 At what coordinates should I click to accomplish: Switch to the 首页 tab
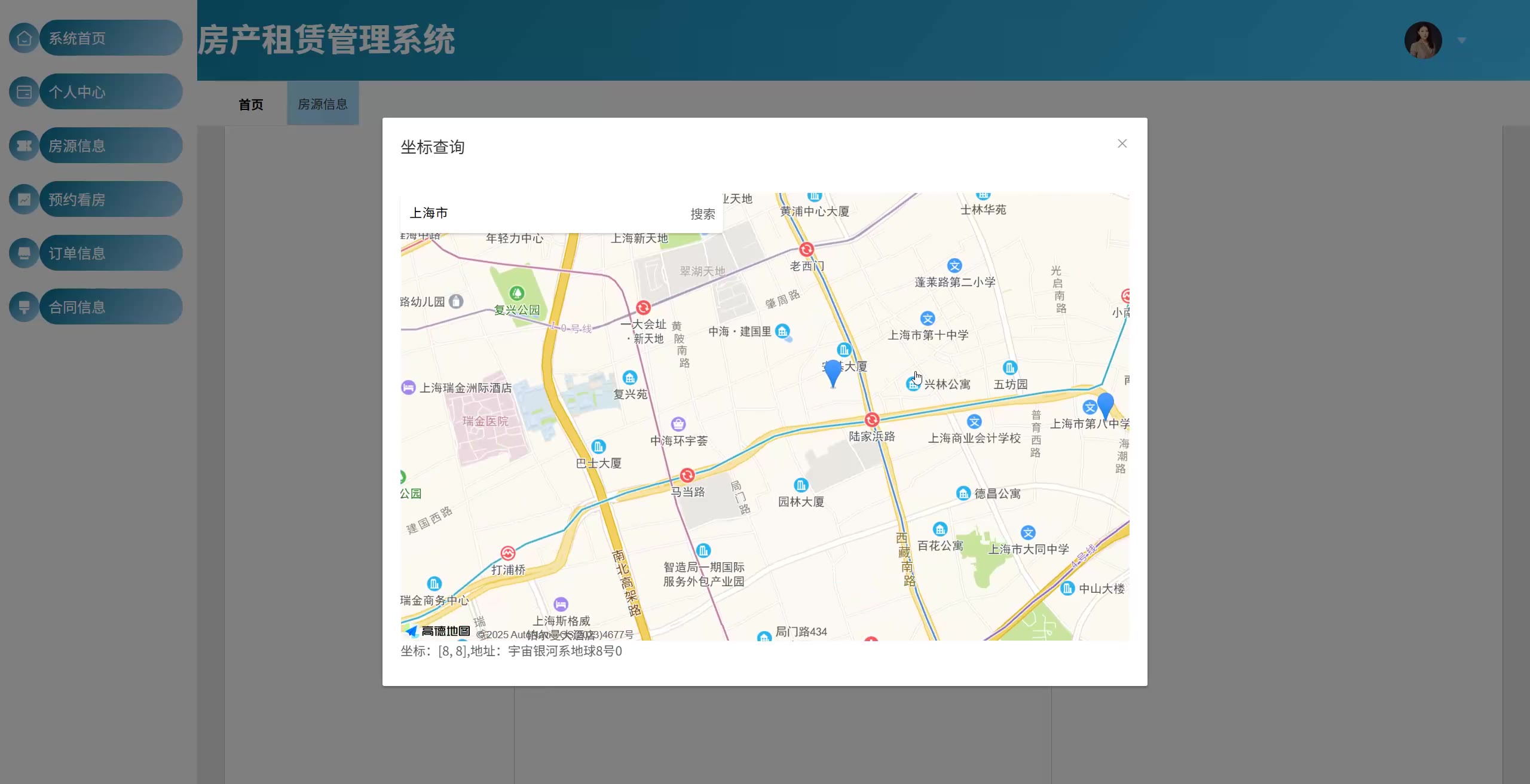click(x=250, y=105)
